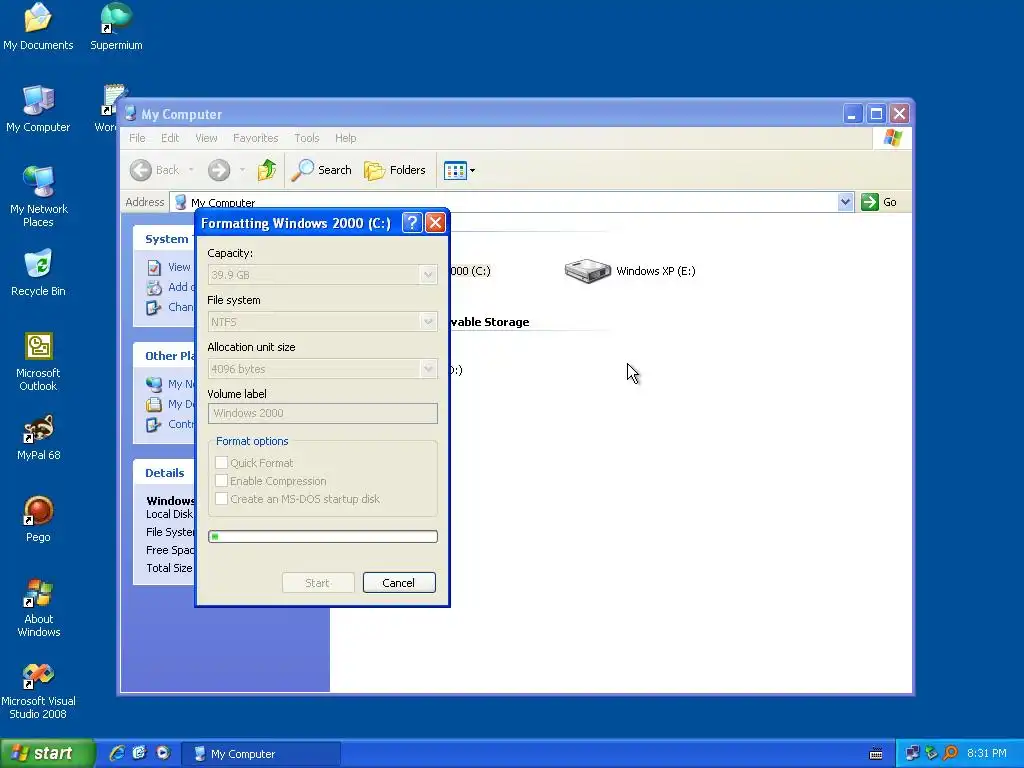Click the Windows Start button
The height and width of the screenshot is (768, 1024).
(47, 754)
